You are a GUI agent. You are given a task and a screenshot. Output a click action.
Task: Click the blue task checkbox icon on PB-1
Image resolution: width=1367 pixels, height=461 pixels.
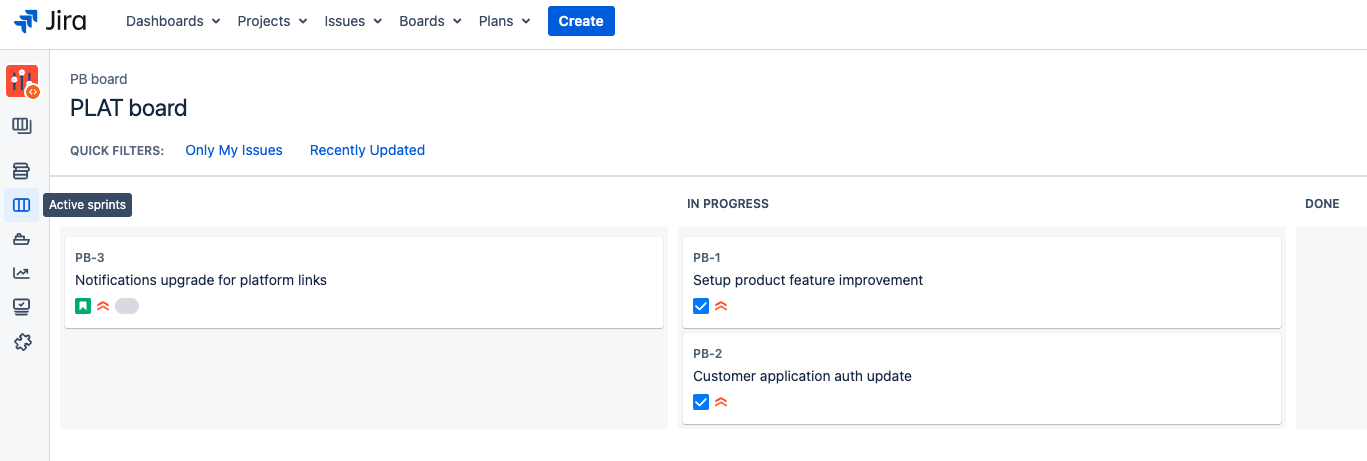701,306
